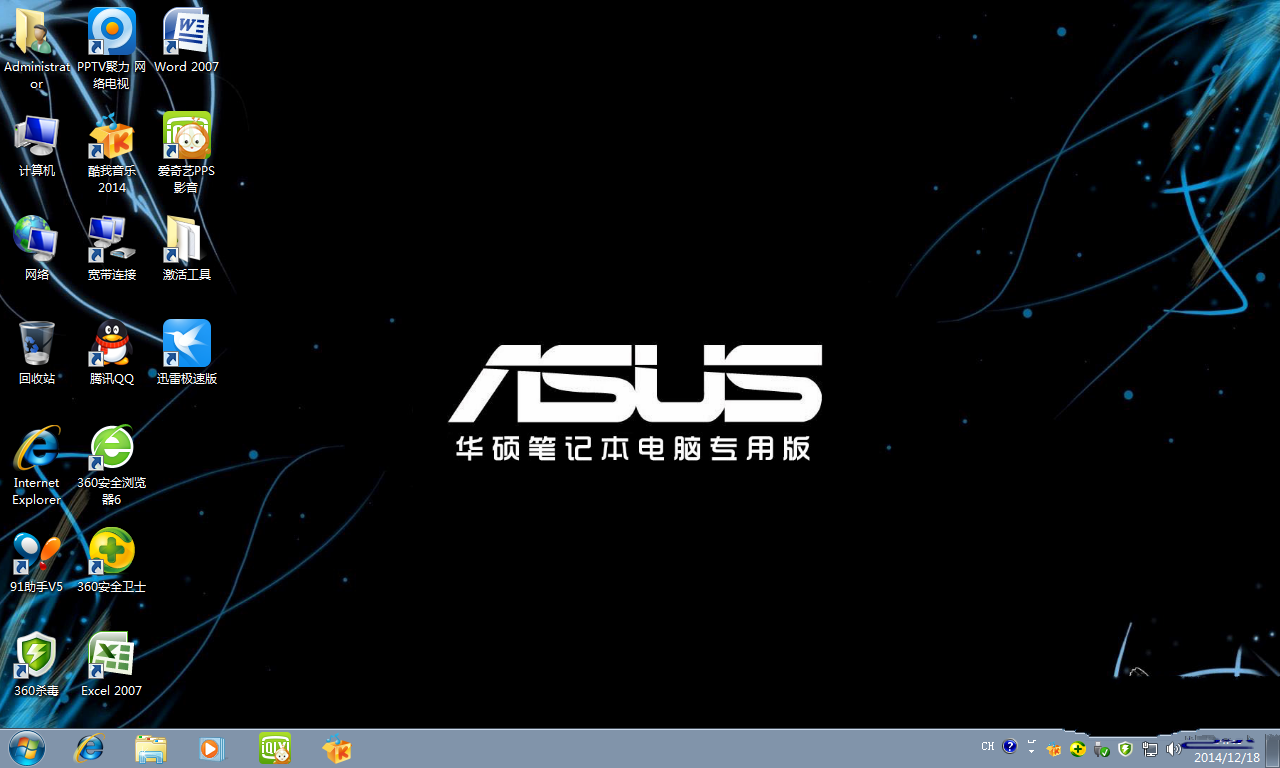The width and height of the screenshot is (1280, 768).
Task: Select the Internet Explorer desktop icon
Action: click(x=37, y=465)
